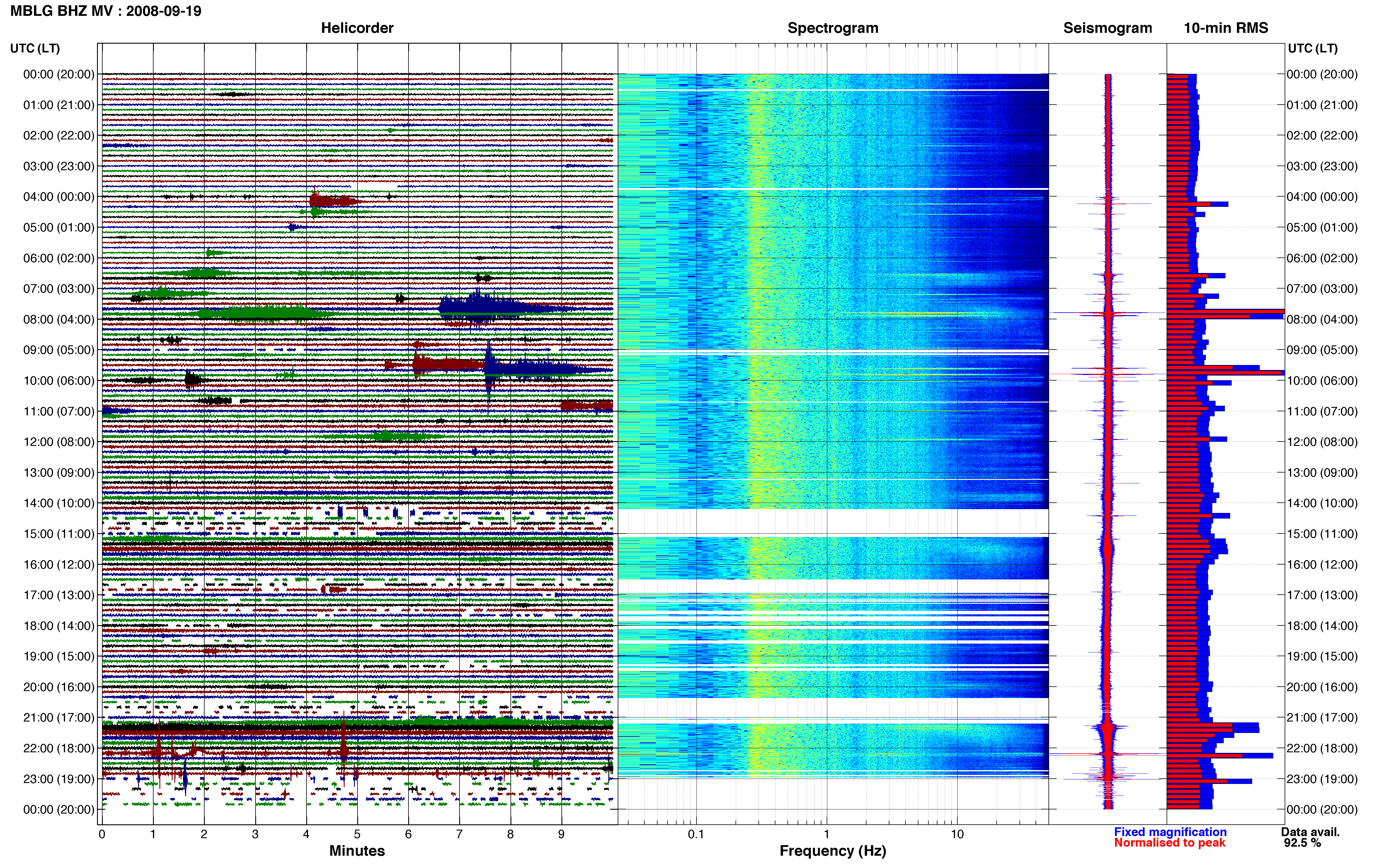This screenshot has width=1389, height=868.
Task: Click minute tick label '9' on helicorder axis
Action: coord(561,834)
